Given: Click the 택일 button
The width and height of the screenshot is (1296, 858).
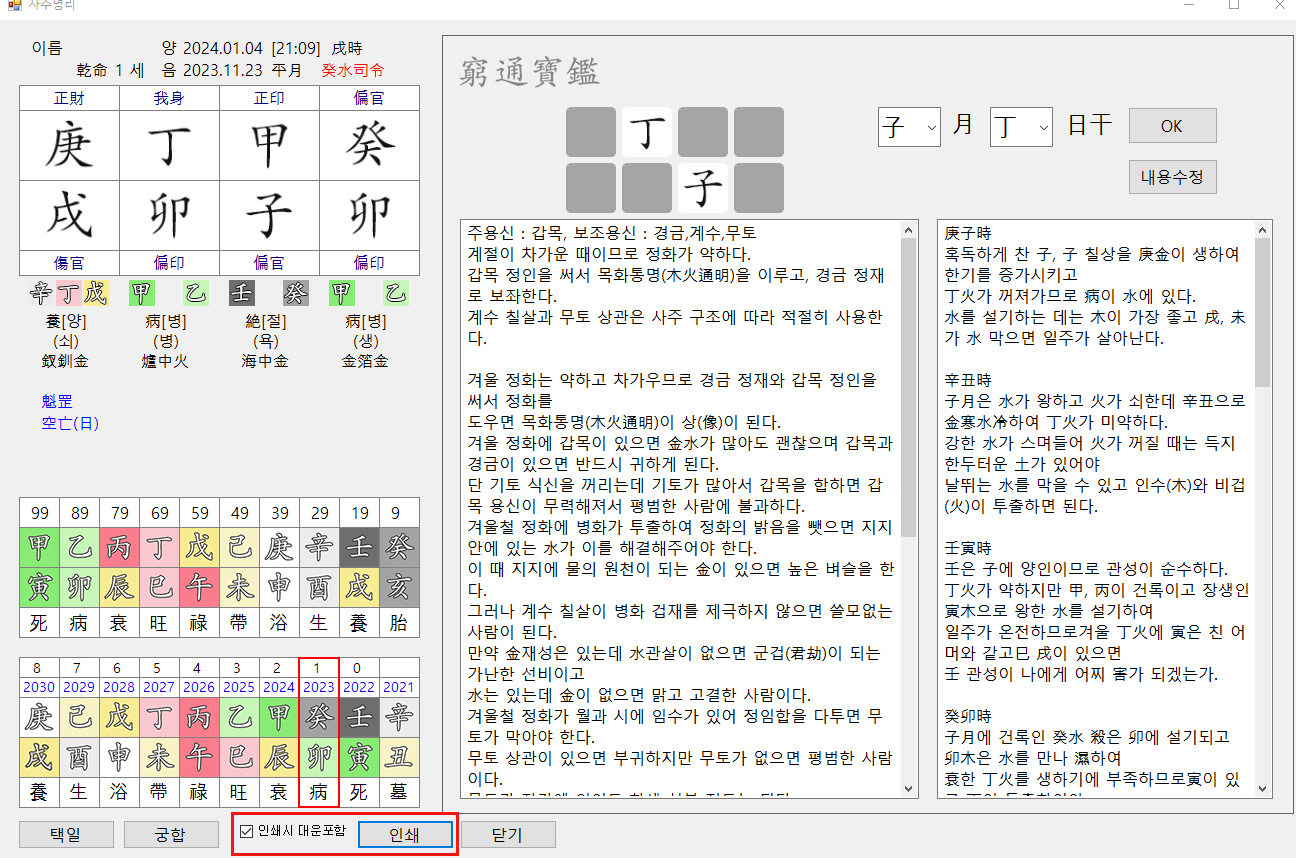Looking at the screenshot, I should click(68, 834).
